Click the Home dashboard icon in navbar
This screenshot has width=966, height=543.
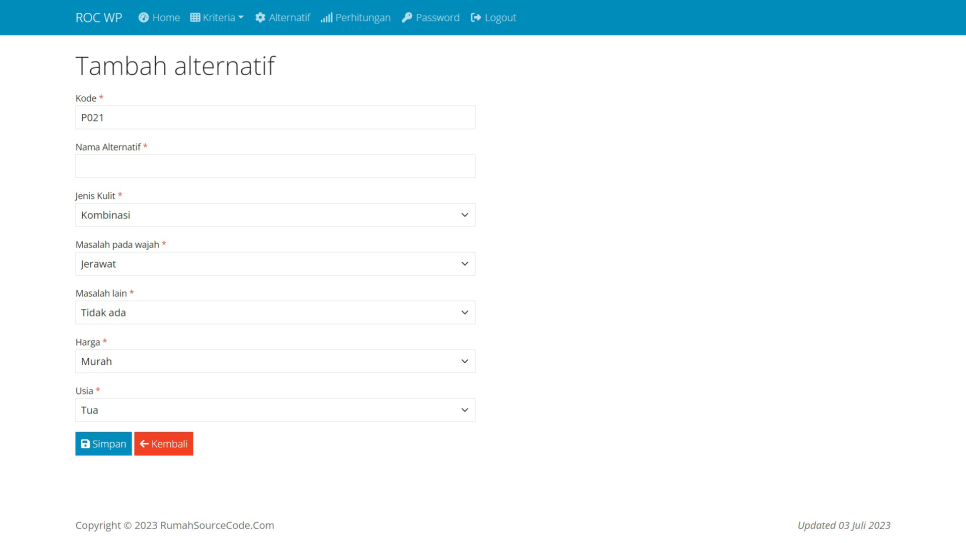144,18
